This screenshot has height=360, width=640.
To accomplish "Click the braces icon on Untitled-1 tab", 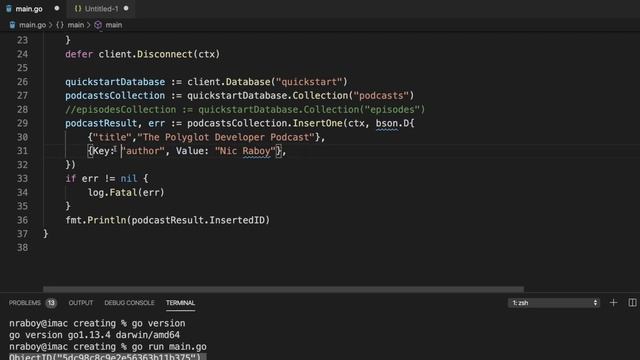I will [x=78, y=9].
